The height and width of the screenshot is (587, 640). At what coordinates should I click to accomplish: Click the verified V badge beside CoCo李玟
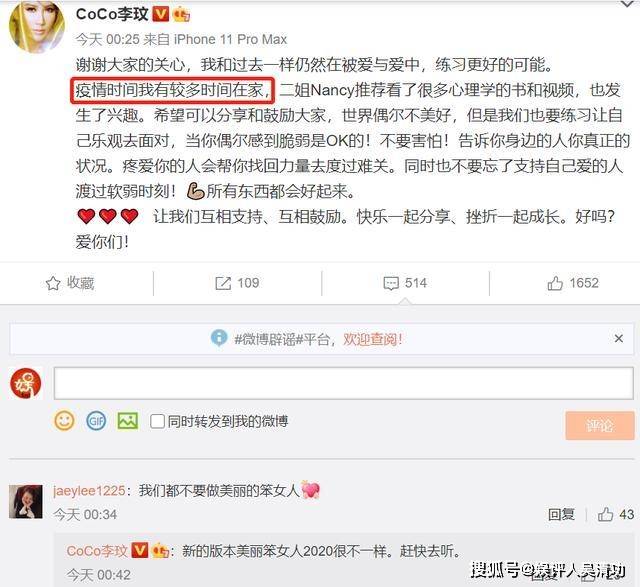[x=160, y=14]
